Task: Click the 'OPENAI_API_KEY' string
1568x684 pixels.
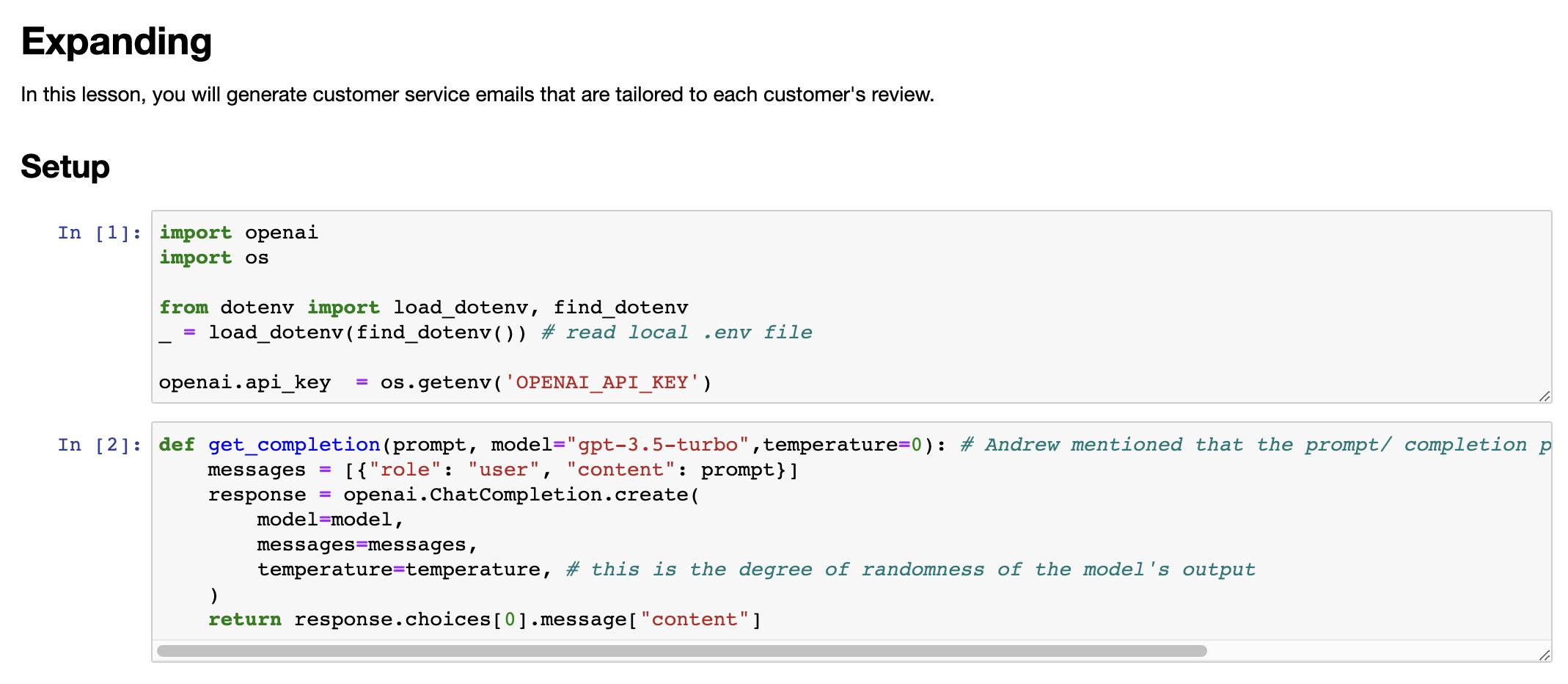Action: point(602,382)
